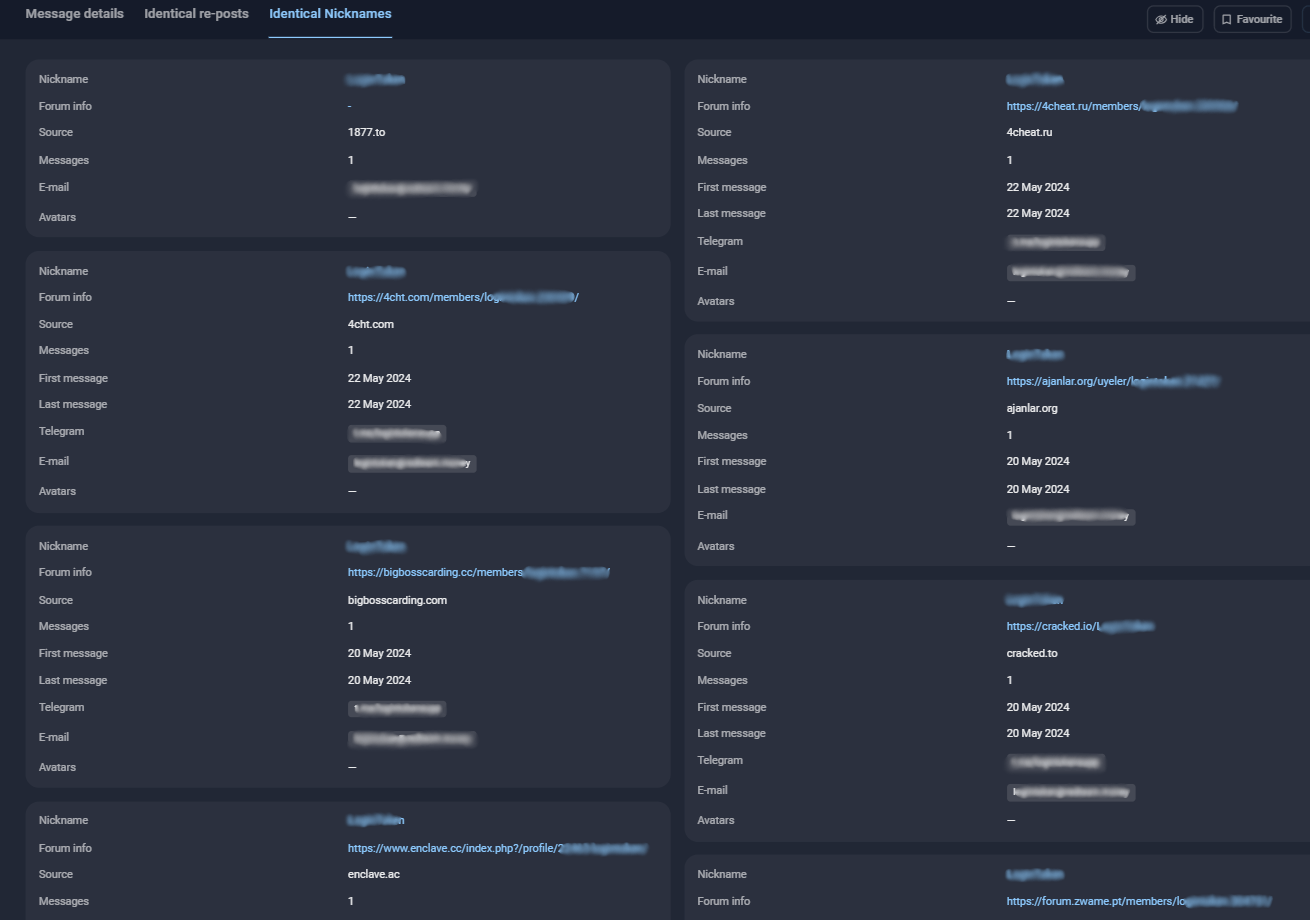Click the bookmark icon on the Favourite button
The width and height of the screenshot is (1310, 920).
pyautogui.click(x=1225, y=18)
